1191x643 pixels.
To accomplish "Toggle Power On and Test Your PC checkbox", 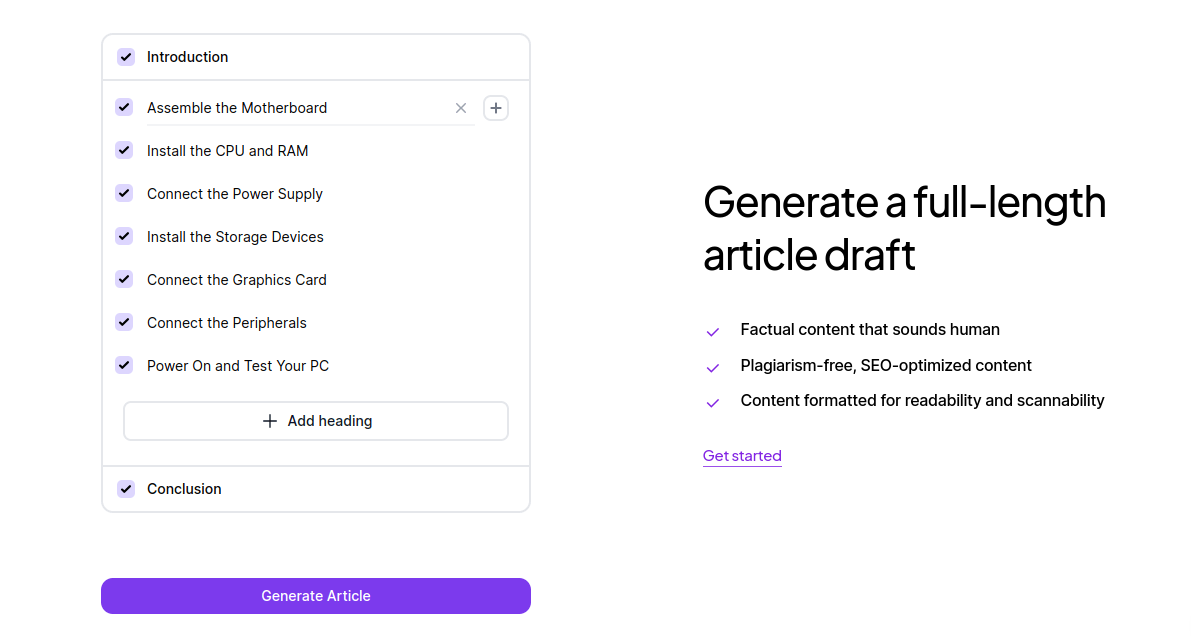I will [124, 365].
